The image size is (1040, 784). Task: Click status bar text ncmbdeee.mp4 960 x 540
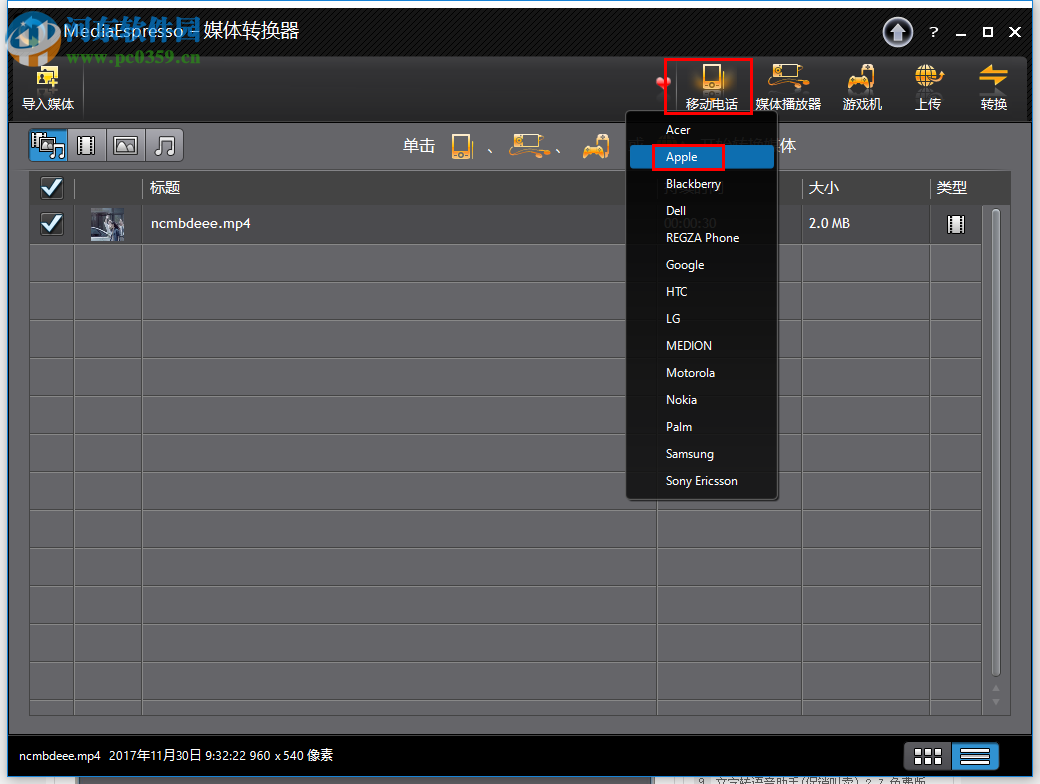(176, 755)
